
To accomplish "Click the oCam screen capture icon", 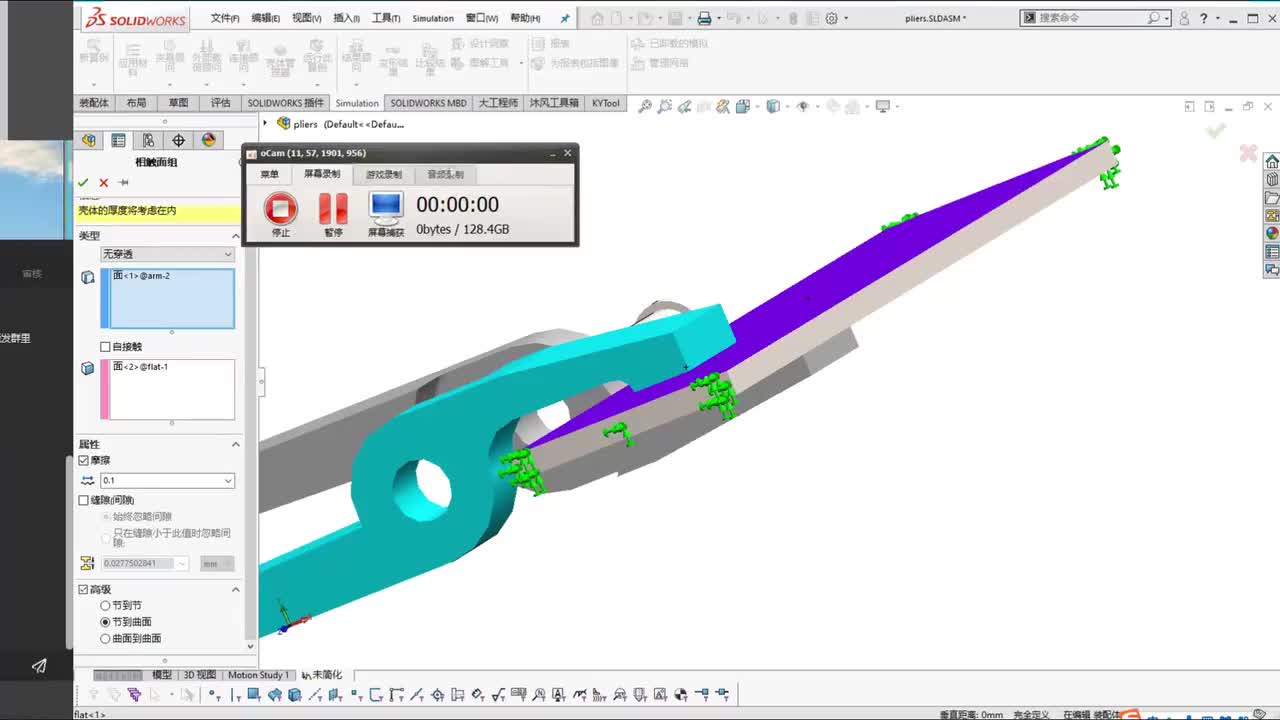I will (x=386, y=207).
